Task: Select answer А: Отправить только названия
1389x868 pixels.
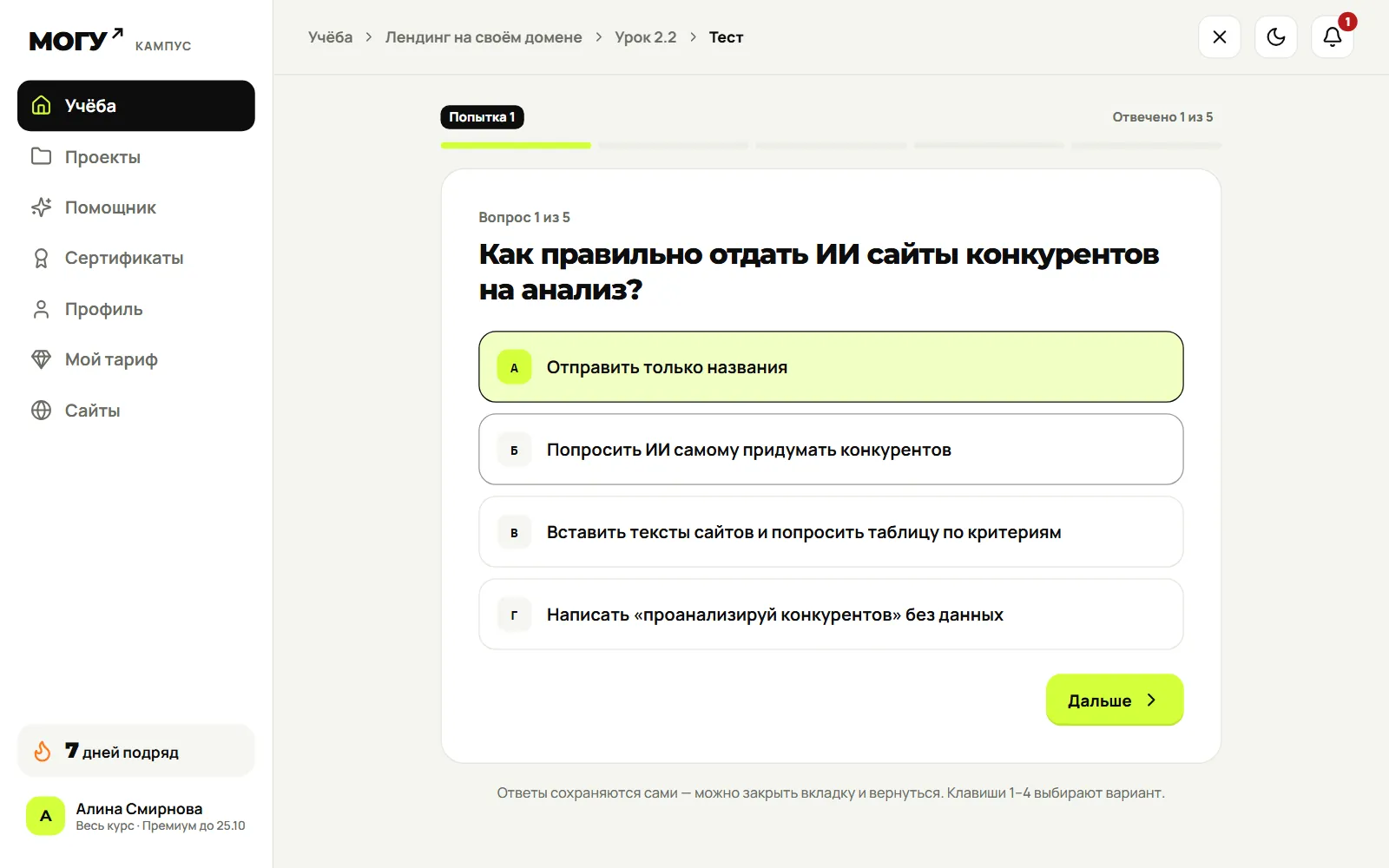Action: 831,367
